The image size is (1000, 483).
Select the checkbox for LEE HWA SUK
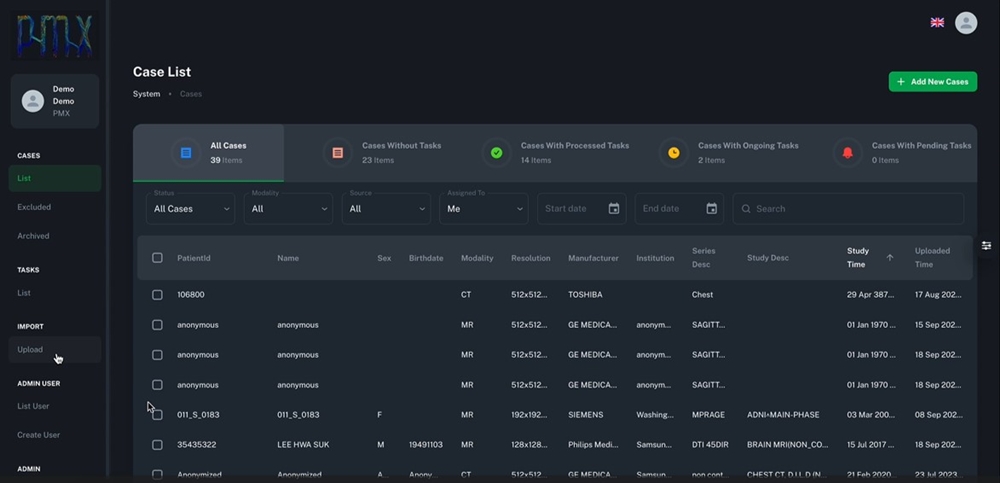point(157,445)
